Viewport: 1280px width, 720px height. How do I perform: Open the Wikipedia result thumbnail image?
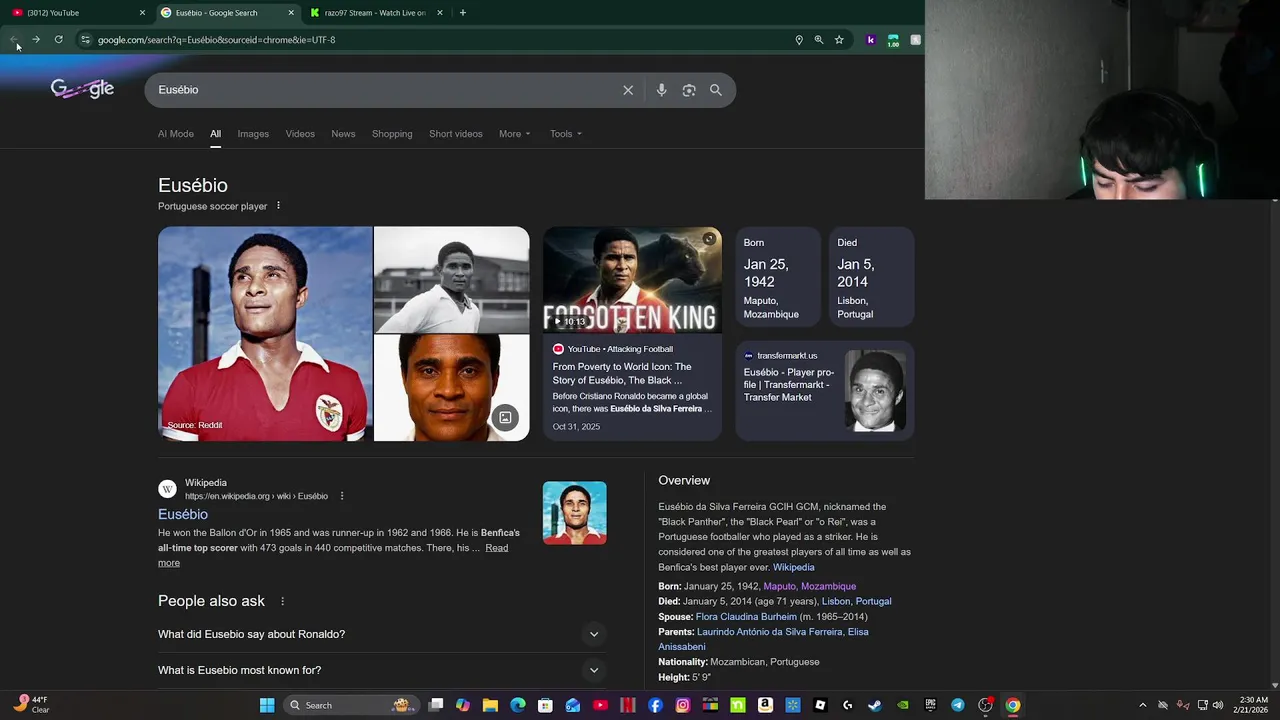tap(574, 513)
